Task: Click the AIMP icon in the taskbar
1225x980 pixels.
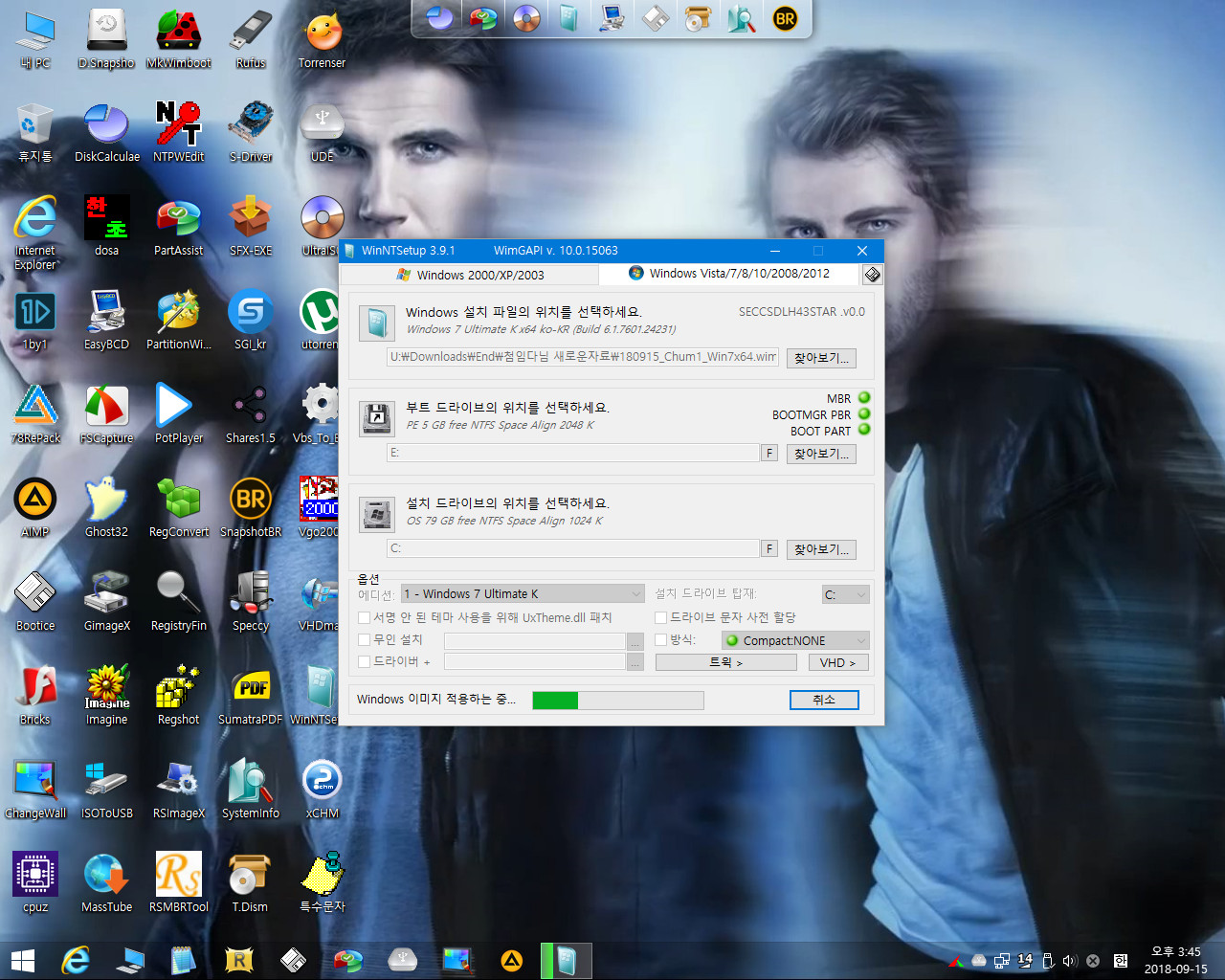Action: point(512,960)
